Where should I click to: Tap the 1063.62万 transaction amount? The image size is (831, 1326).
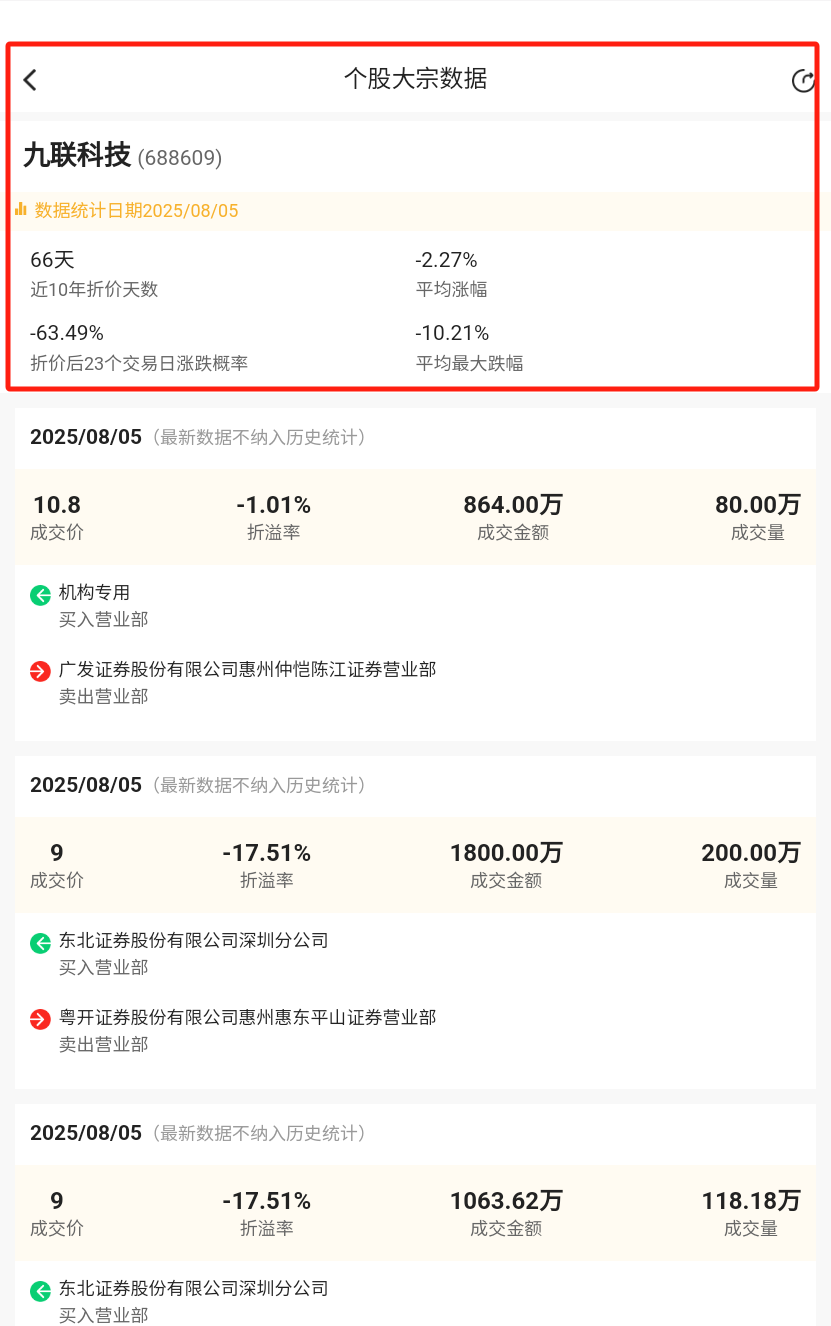pos(506,1201)
